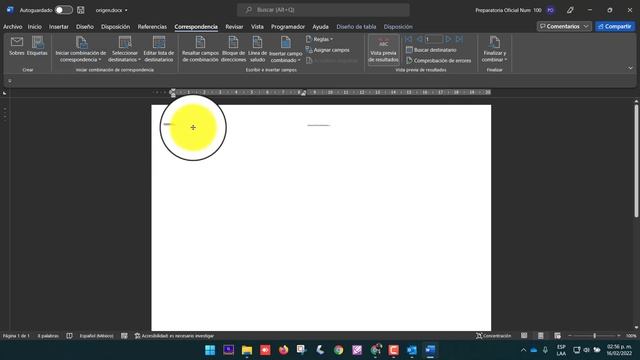Click the record number input field

[x=433, y=39]
